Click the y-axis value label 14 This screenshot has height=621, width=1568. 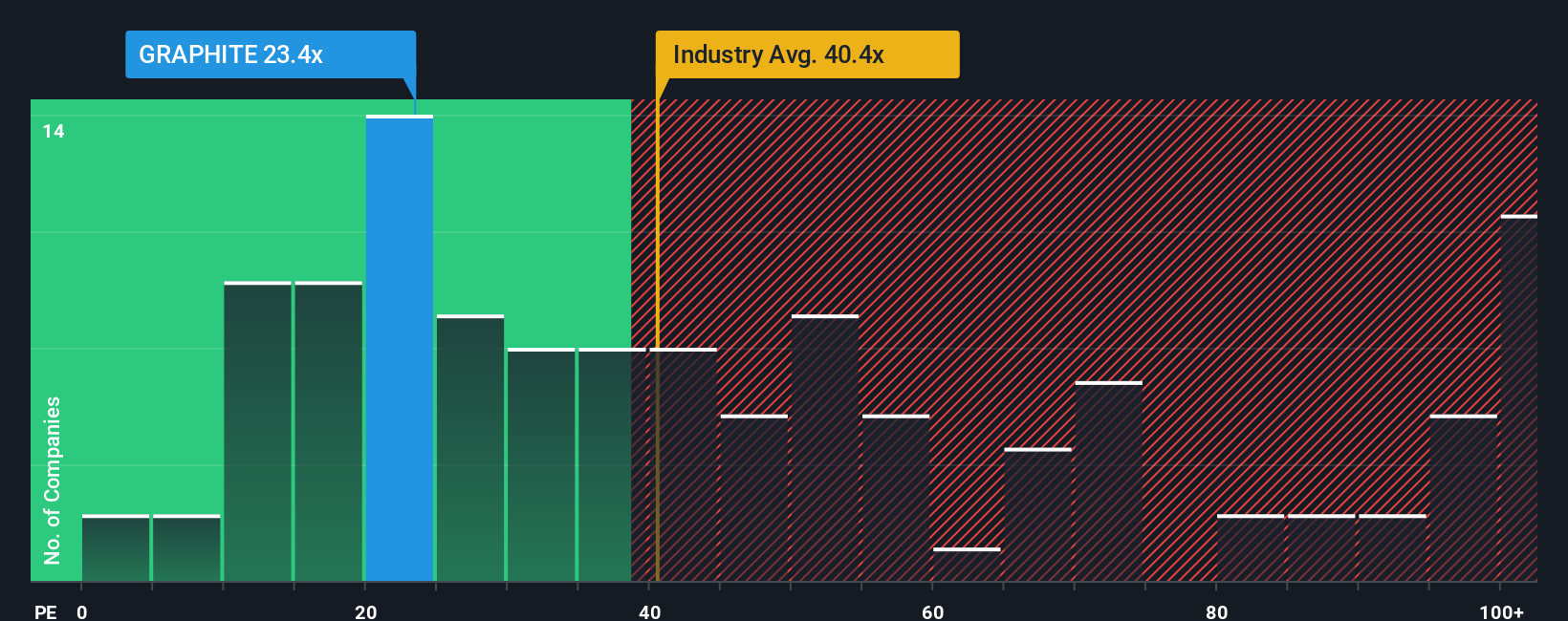(54, 131)
